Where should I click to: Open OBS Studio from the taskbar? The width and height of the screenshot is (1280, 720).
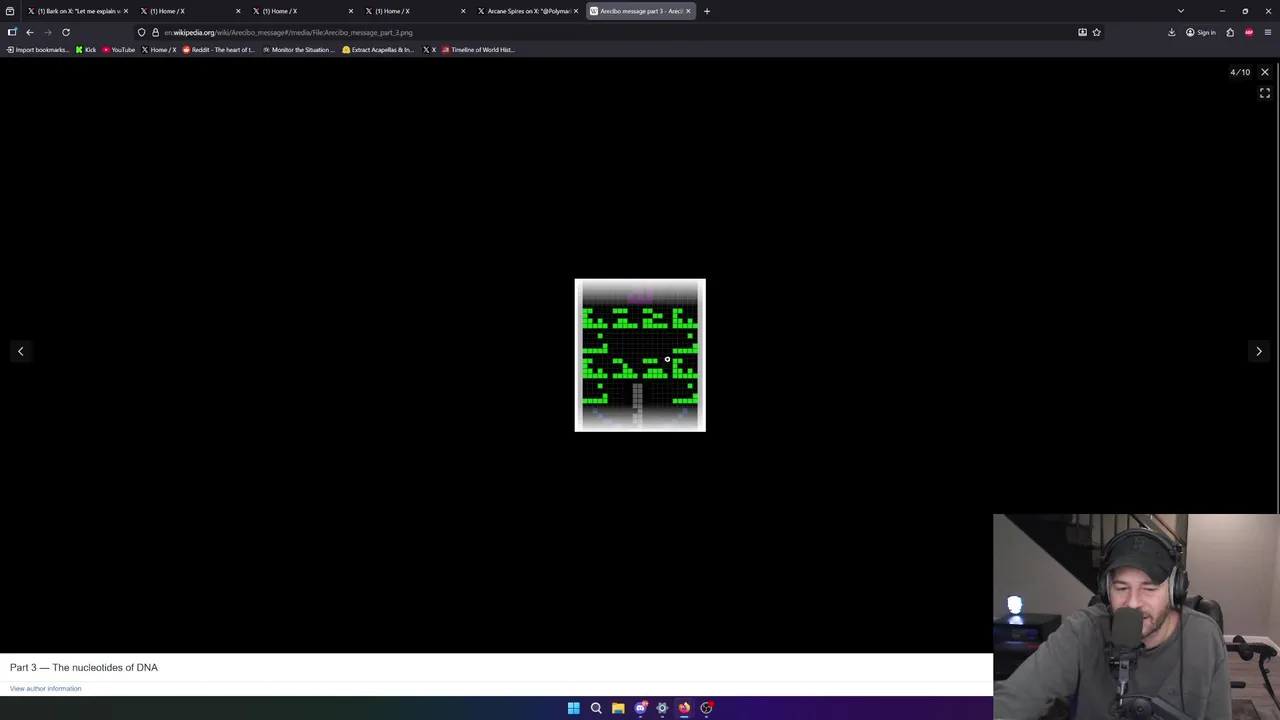coord(706,708)
